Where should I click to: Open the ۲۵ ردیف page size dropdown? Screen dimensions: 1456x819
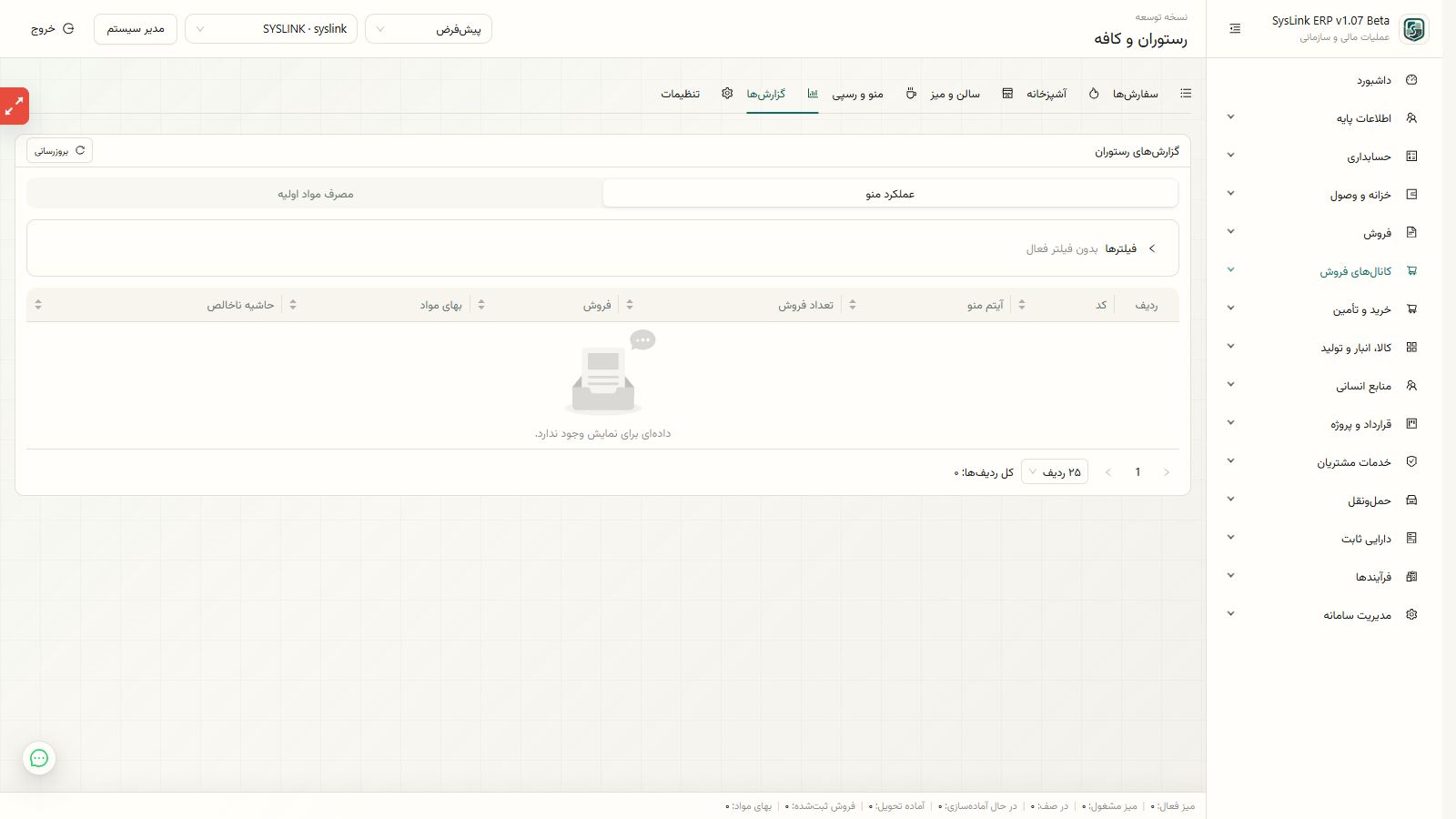1055,471
